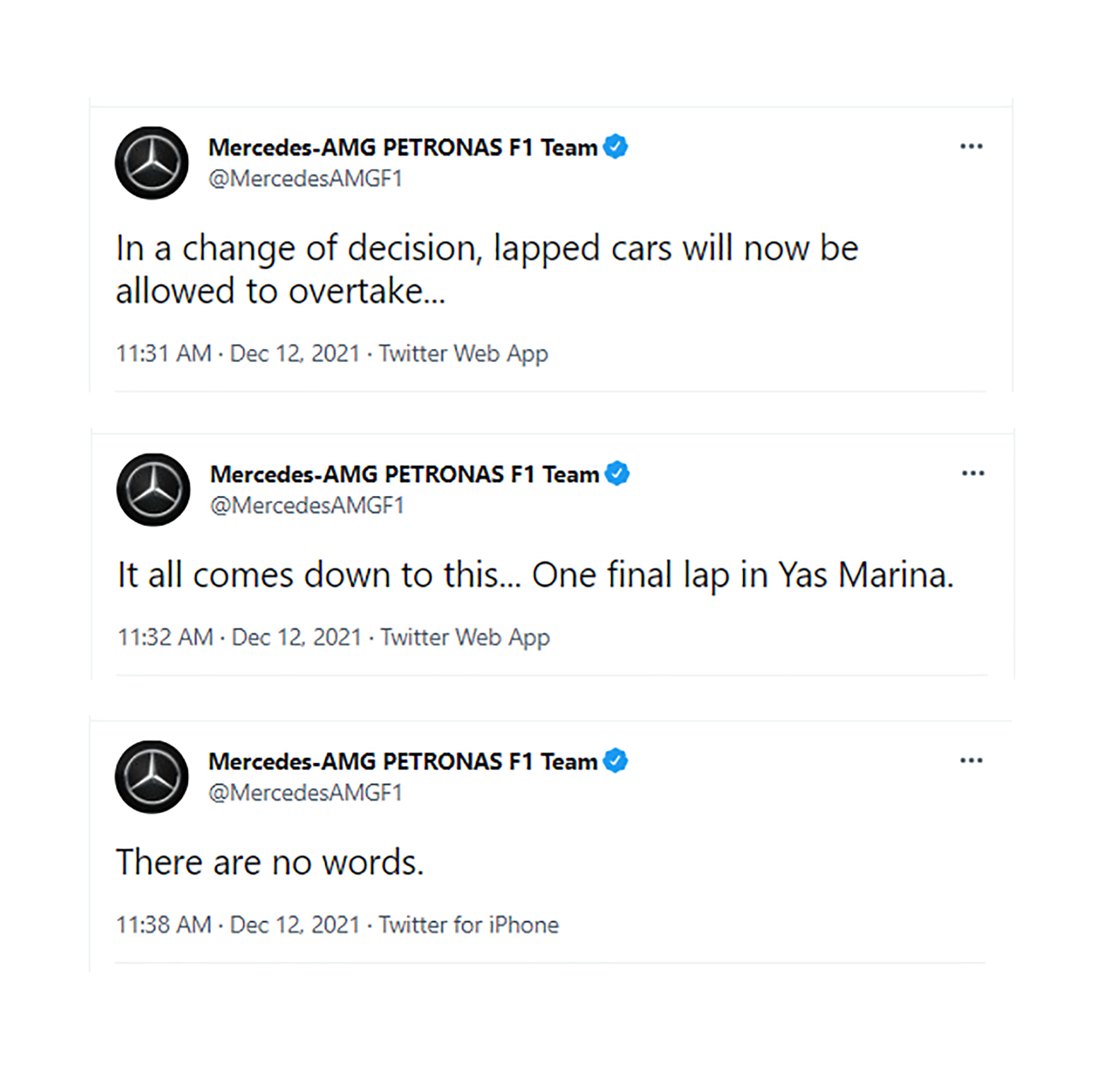Click verified badge on the first tweet
Viewport: 1094px width, 1092px height.
[615, 146]
